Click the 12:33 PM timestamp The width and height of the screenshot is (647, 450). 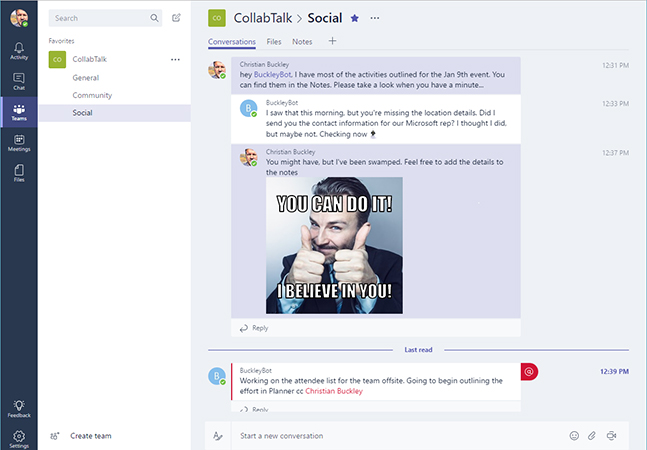(x=615, y=104)
